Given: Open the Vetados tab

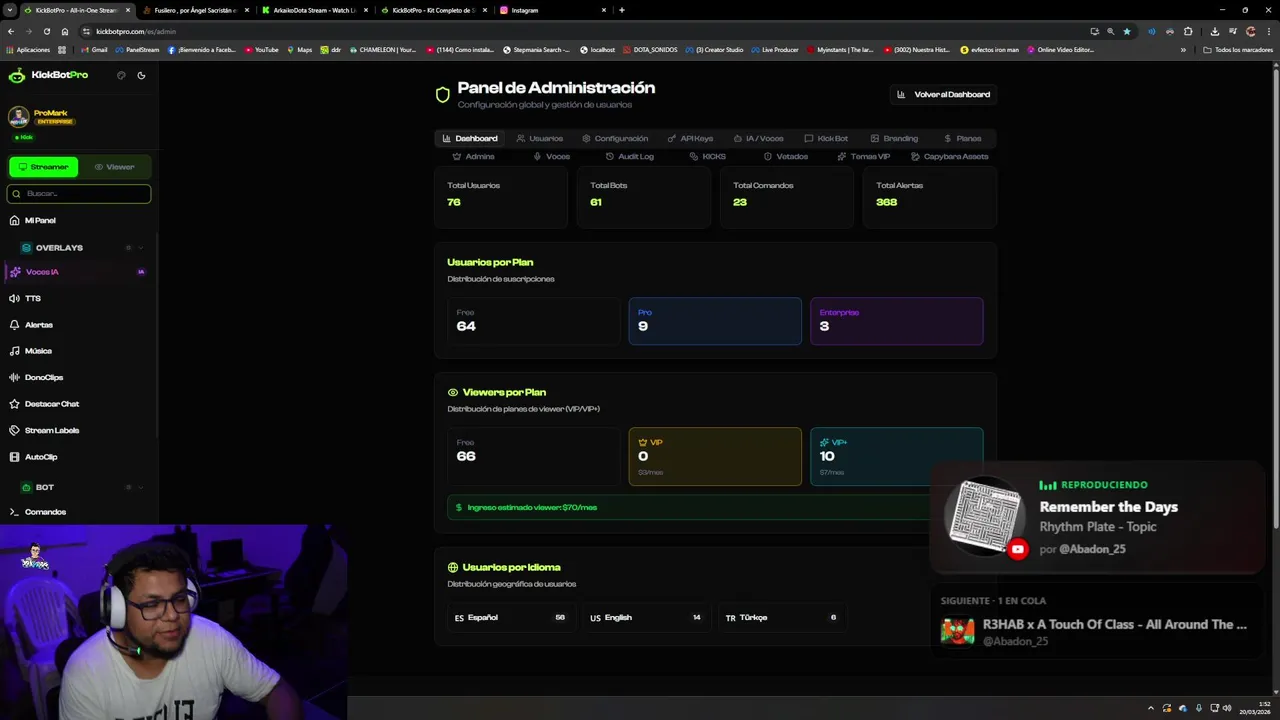Looking at the screenshot, I should (x=785, y=156).
